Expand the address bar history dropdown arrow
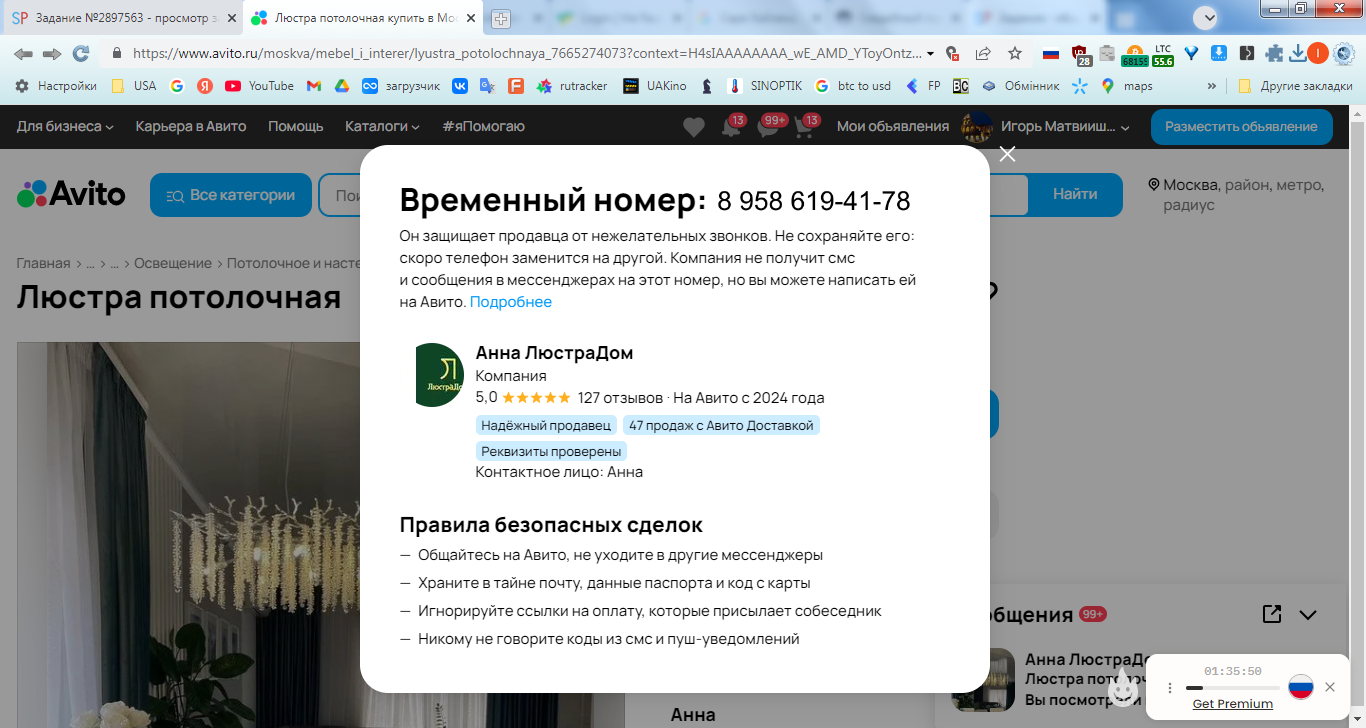 point(931,53)
